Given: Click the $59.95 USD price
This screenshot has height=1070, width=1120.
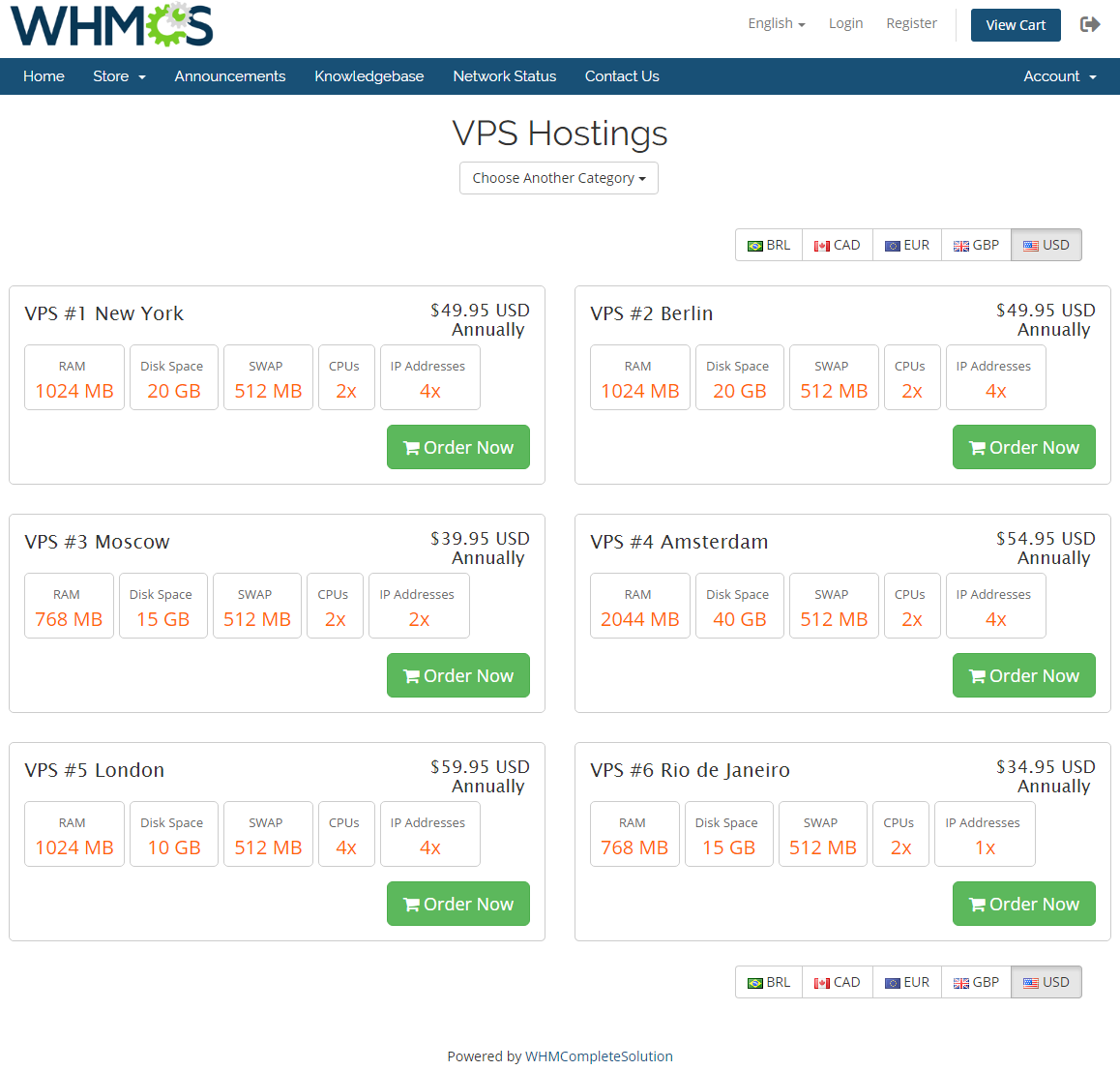Looking at the screenshot, I should 480,767.
